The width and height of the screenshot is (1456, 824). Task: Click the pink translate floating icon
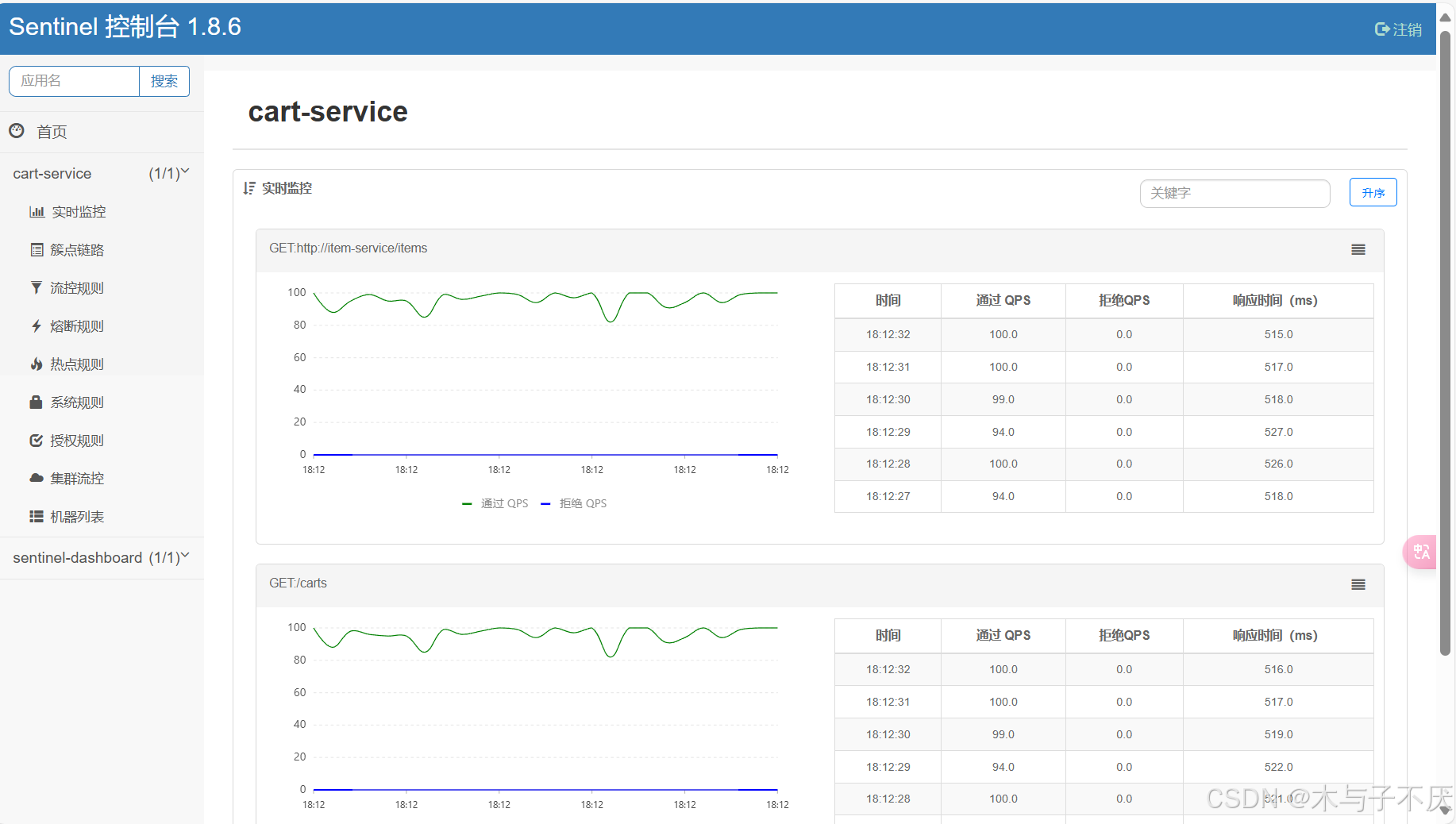[x=1420, y=552]
